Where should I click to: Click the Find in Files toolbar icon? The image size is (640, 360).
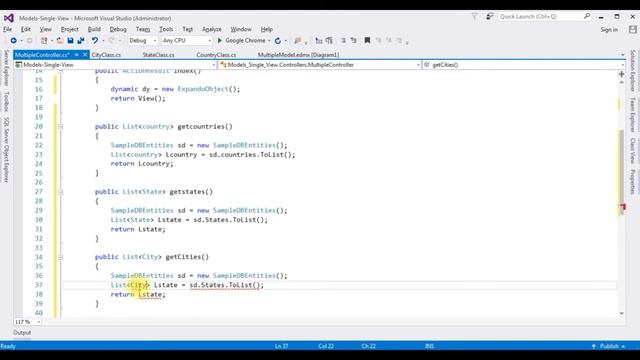pyautogui.click(x=298, y=40)
